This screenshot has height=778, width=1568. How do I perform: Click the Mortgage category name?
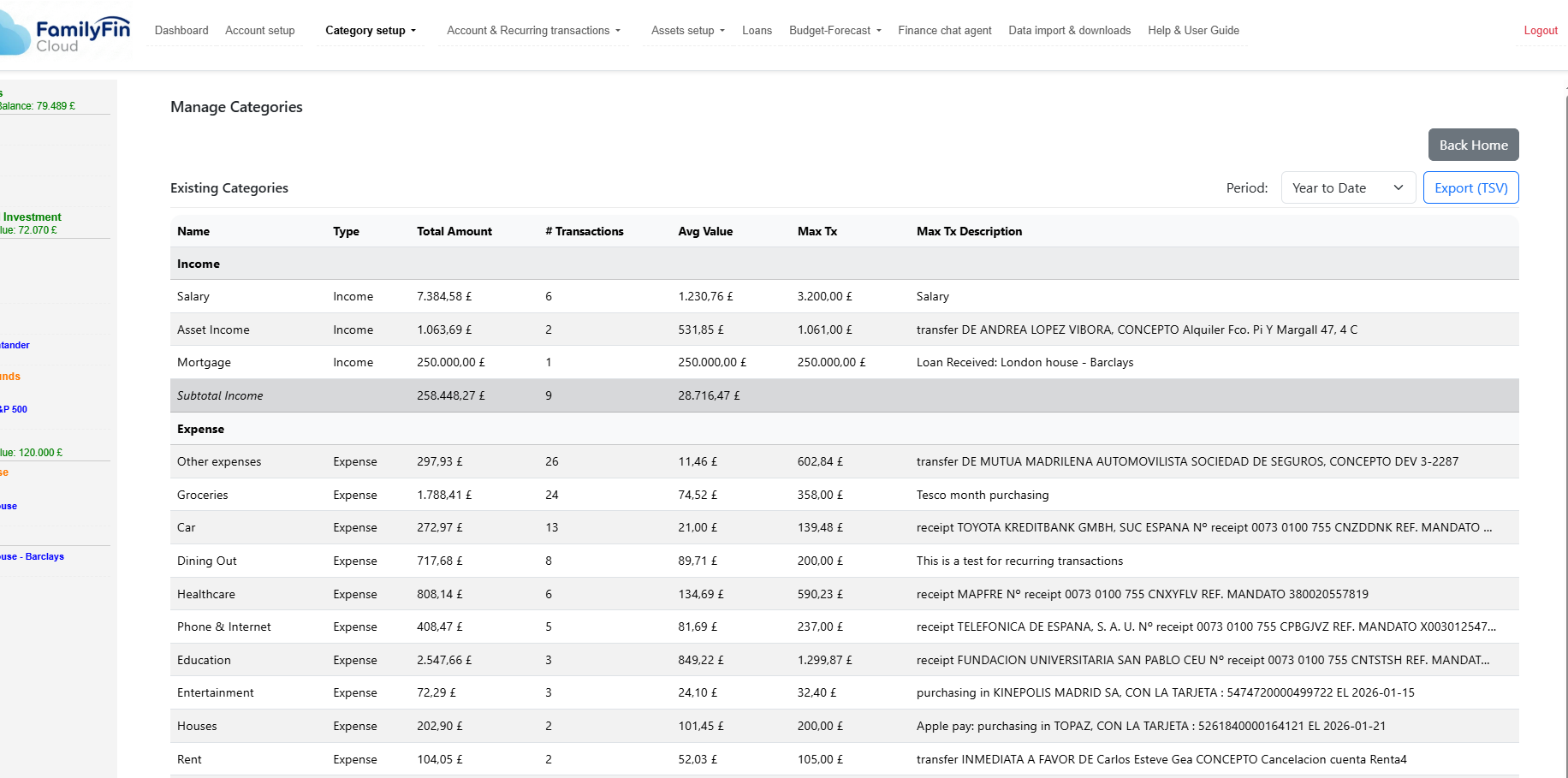tap(204, 362)
